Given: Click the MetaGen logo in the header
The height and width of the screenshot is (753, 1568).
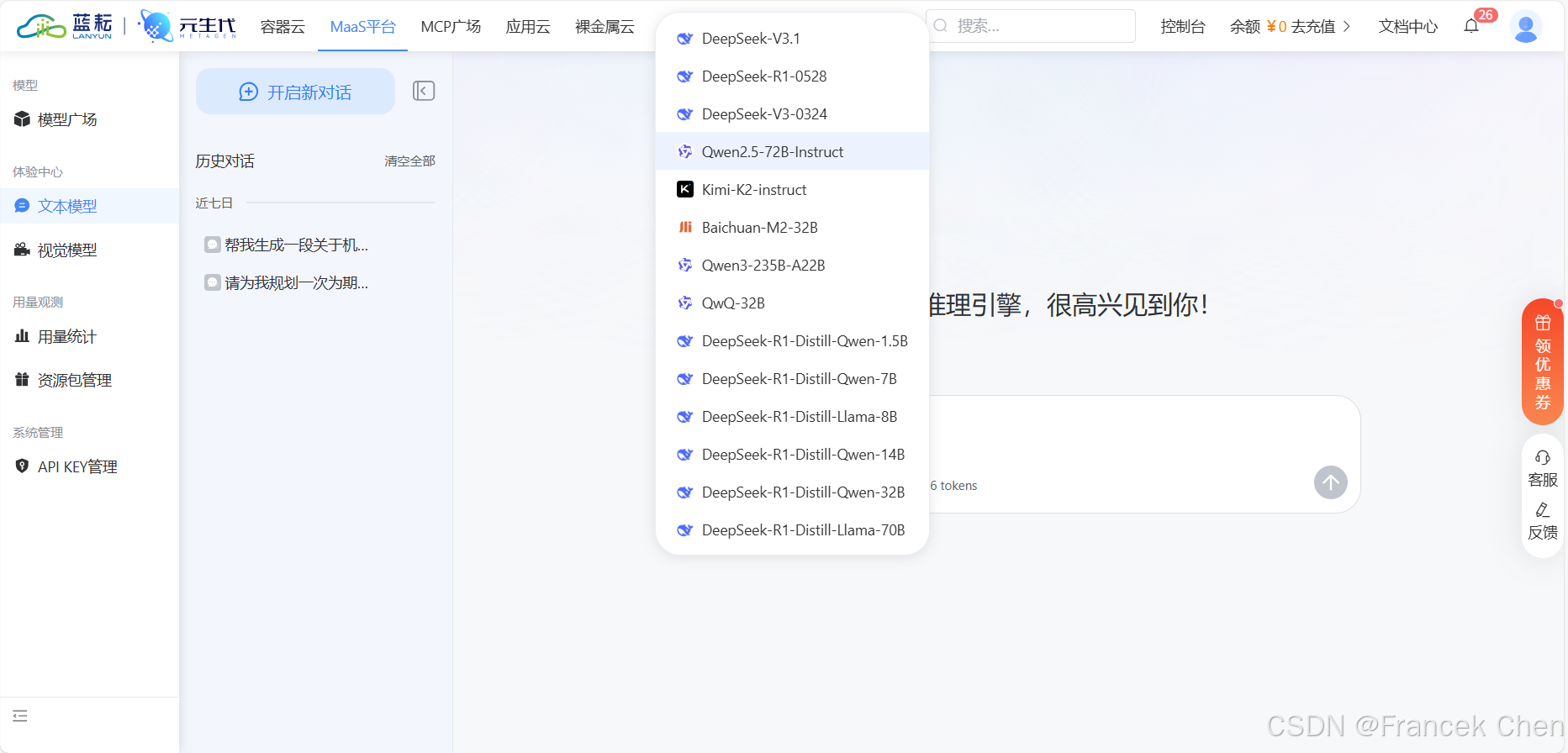Looking at the screenshot, I should tap(187, 26).
